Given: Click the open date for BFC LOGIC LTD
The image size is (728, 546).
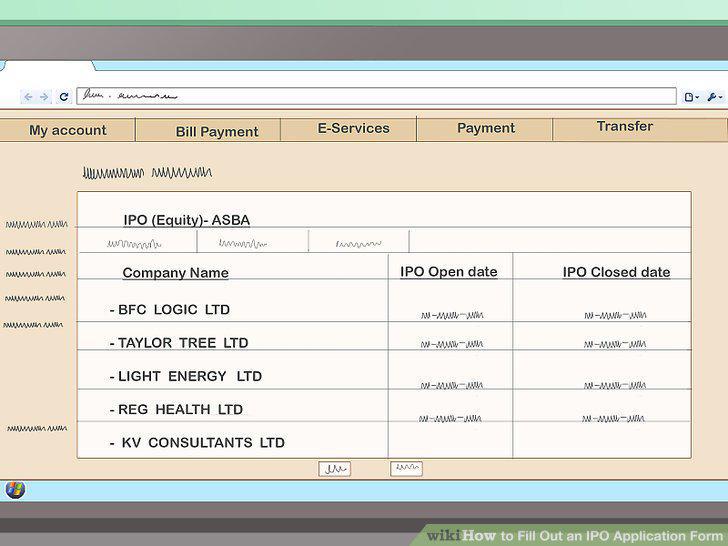Looking at the screenshot, I should [x=452, y=315].
